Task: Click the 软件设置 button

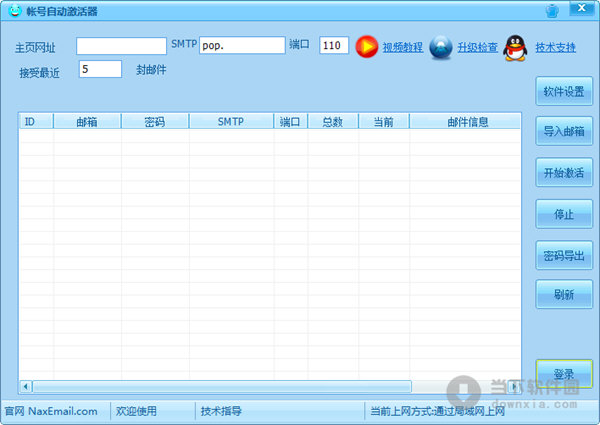Action: pyautogui.click(x=564, y=91)
